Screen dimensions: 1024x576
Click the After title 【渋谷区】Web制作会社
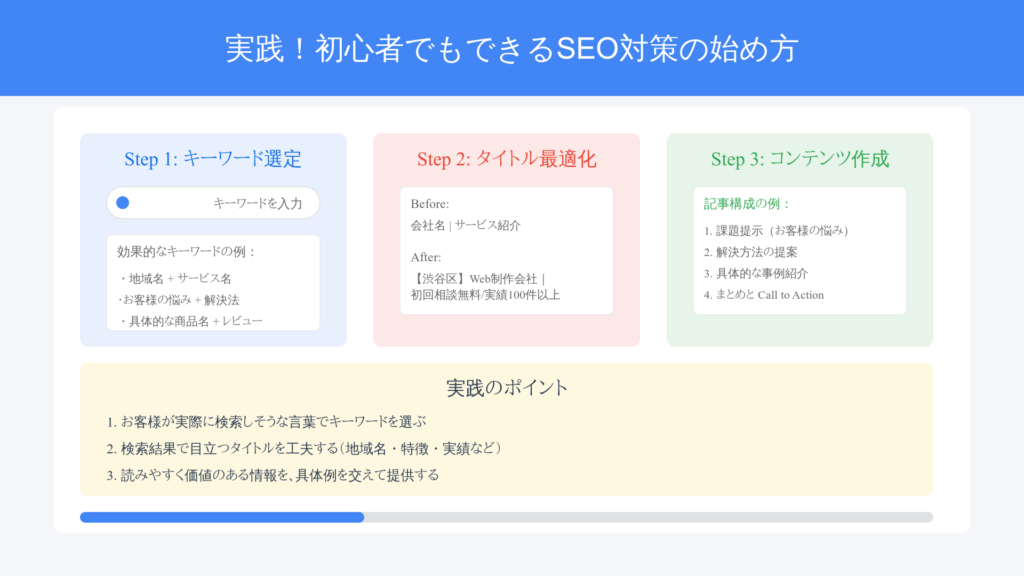click(x=478, y=279)
